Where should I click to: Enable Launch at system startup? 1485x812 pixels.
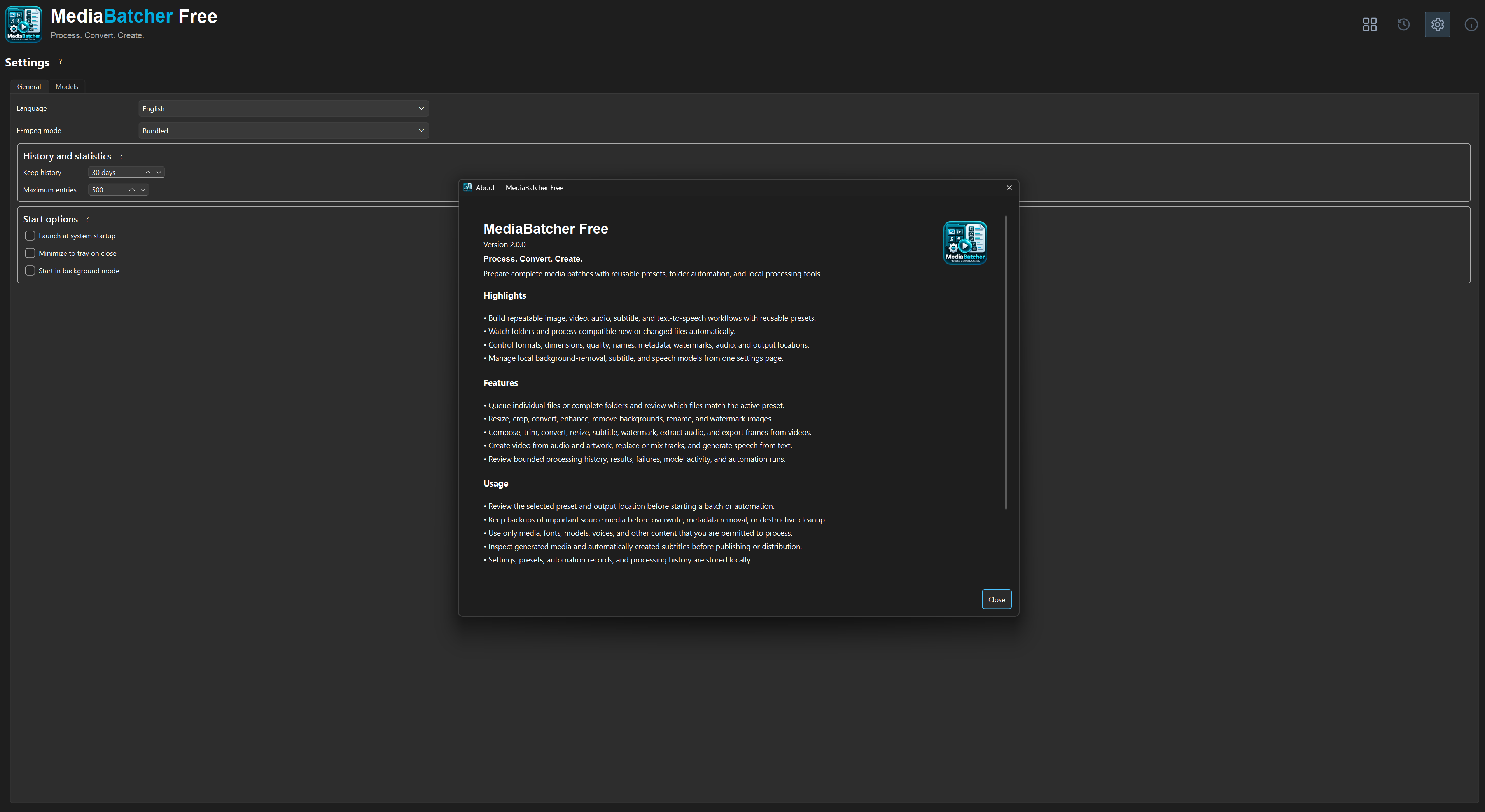click(30, 236)
